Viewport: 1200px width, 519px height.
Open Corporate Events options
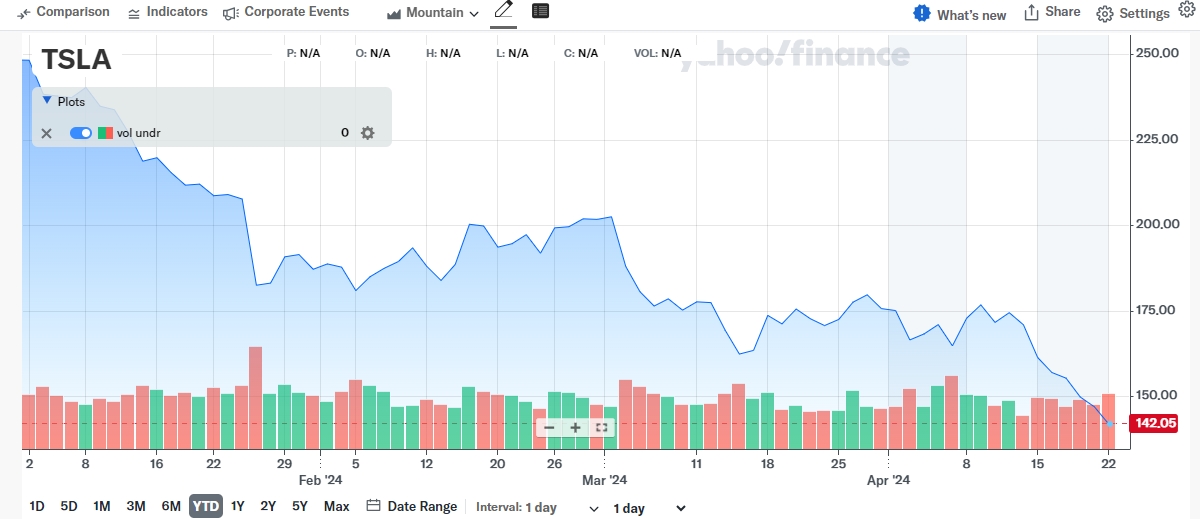point(286,12)
